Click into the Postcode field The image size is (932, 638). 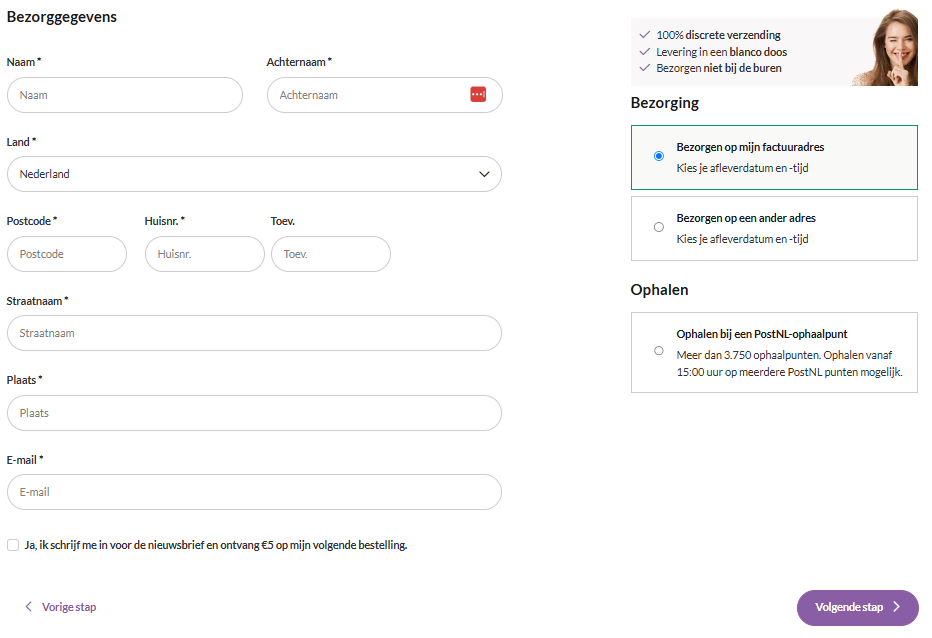[67, 254]
